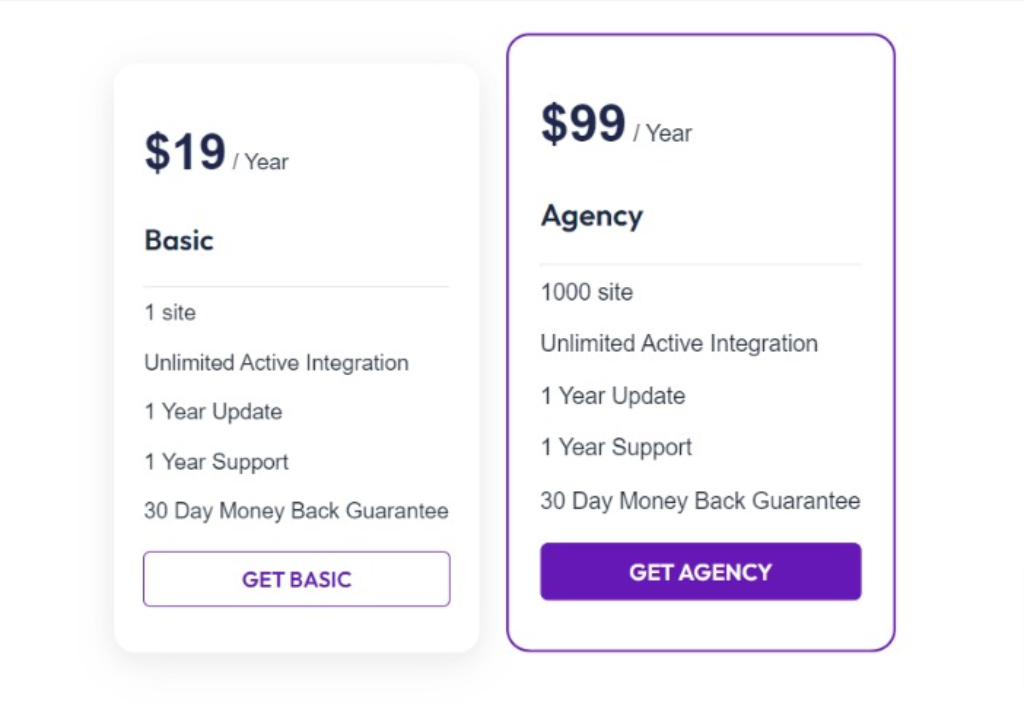1024x719 pixels.
Task: Click the "1 site" feature text
Action: click(170, 312)
